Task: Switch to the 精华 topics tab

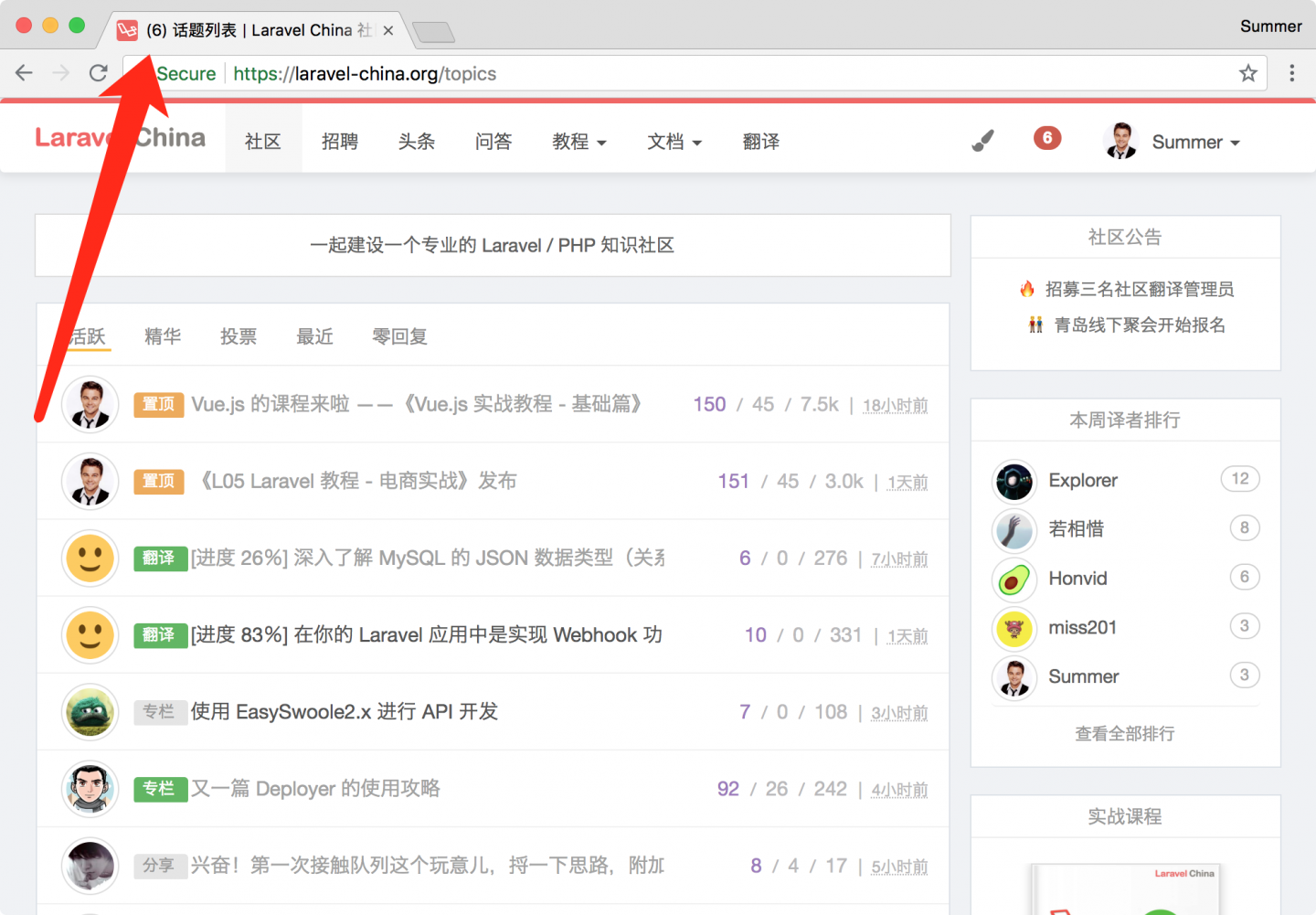Action: [x=163, y=336]
